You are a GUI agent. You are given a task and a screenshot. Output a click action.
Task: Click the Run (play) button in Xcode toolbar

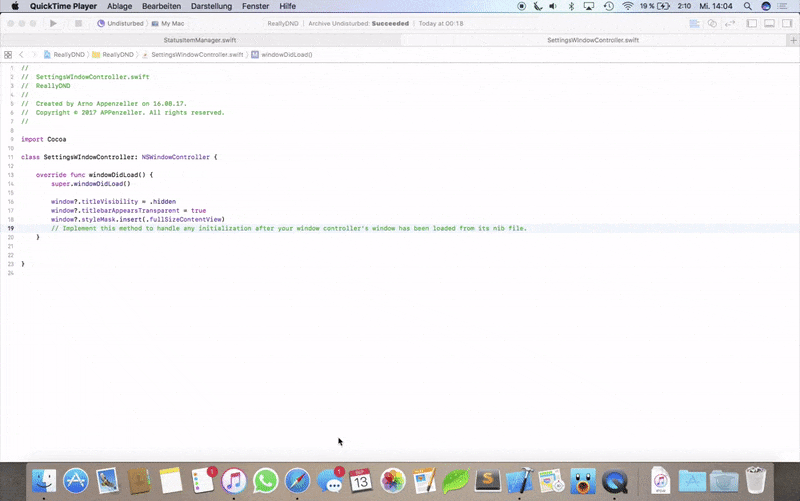click(x=53, y=23)
